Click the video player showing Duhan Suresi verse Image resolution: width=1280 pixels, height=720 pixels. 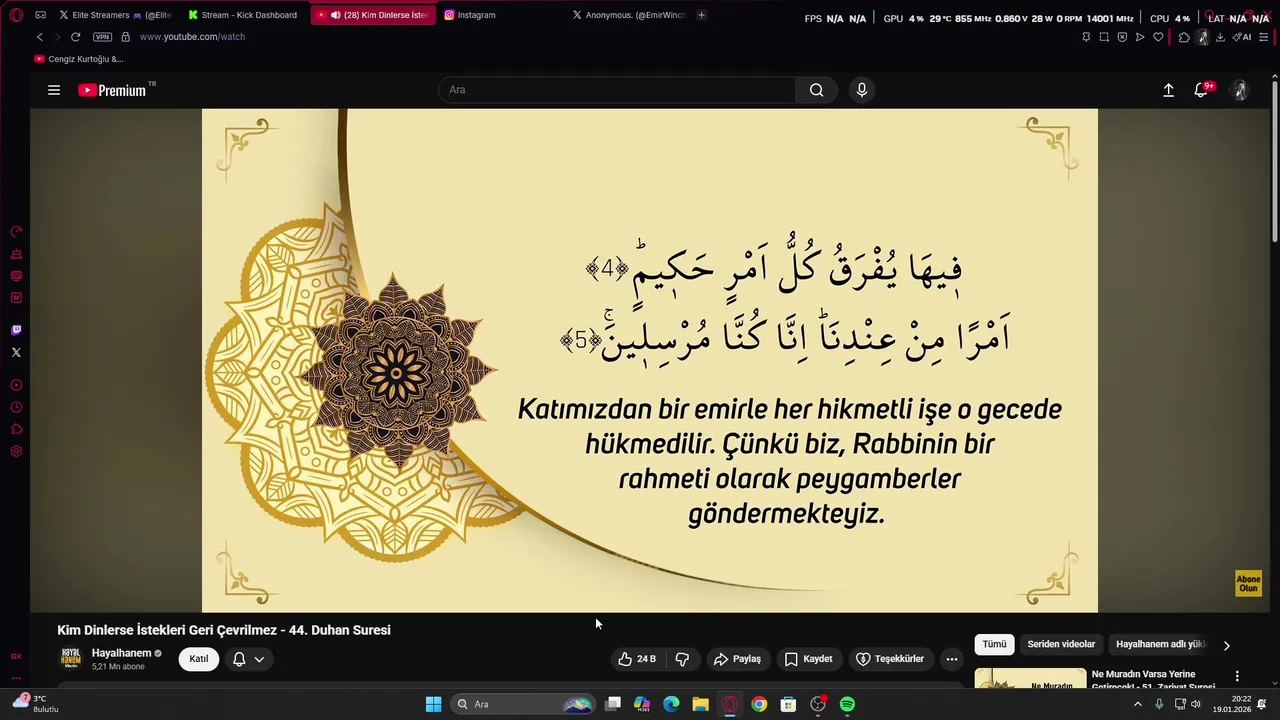click(650, 360)
